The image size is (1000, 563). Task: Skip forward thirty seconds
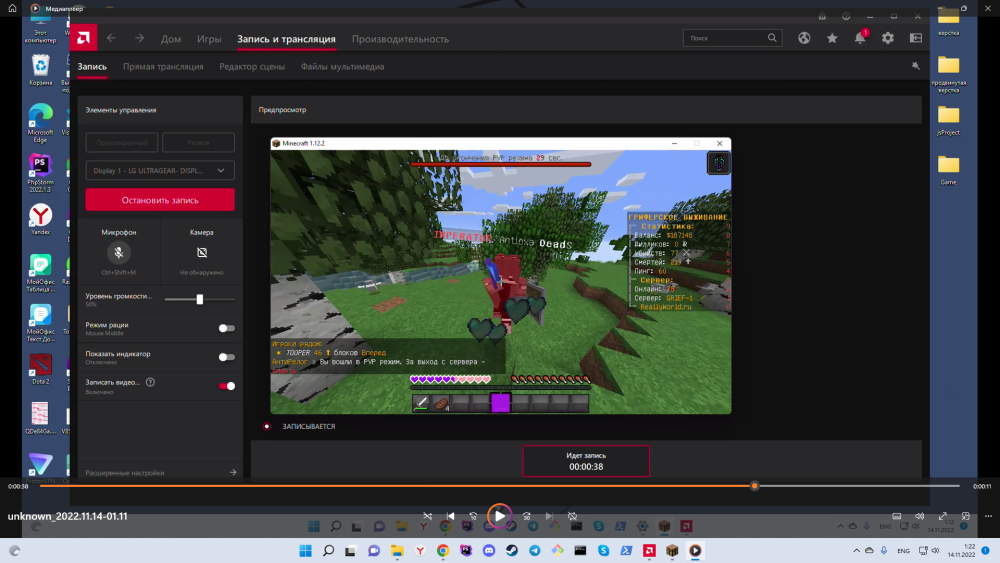527,516
